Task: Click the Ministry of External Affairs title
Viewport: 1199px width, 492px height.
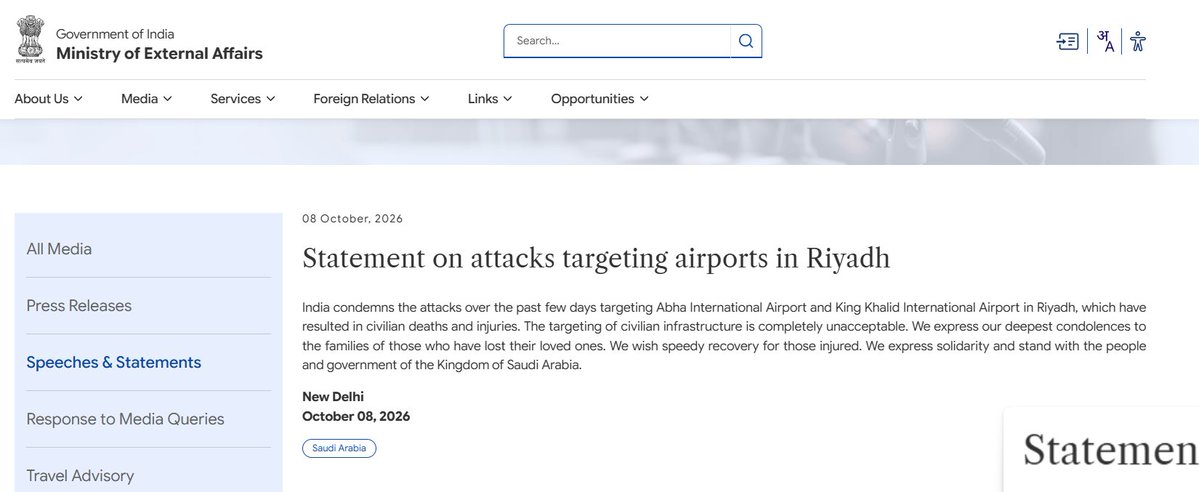Action: tap(159, 54)
